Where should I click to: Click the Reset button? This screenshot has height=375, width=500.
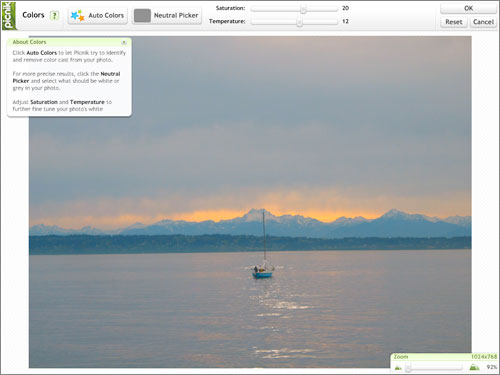454,22
